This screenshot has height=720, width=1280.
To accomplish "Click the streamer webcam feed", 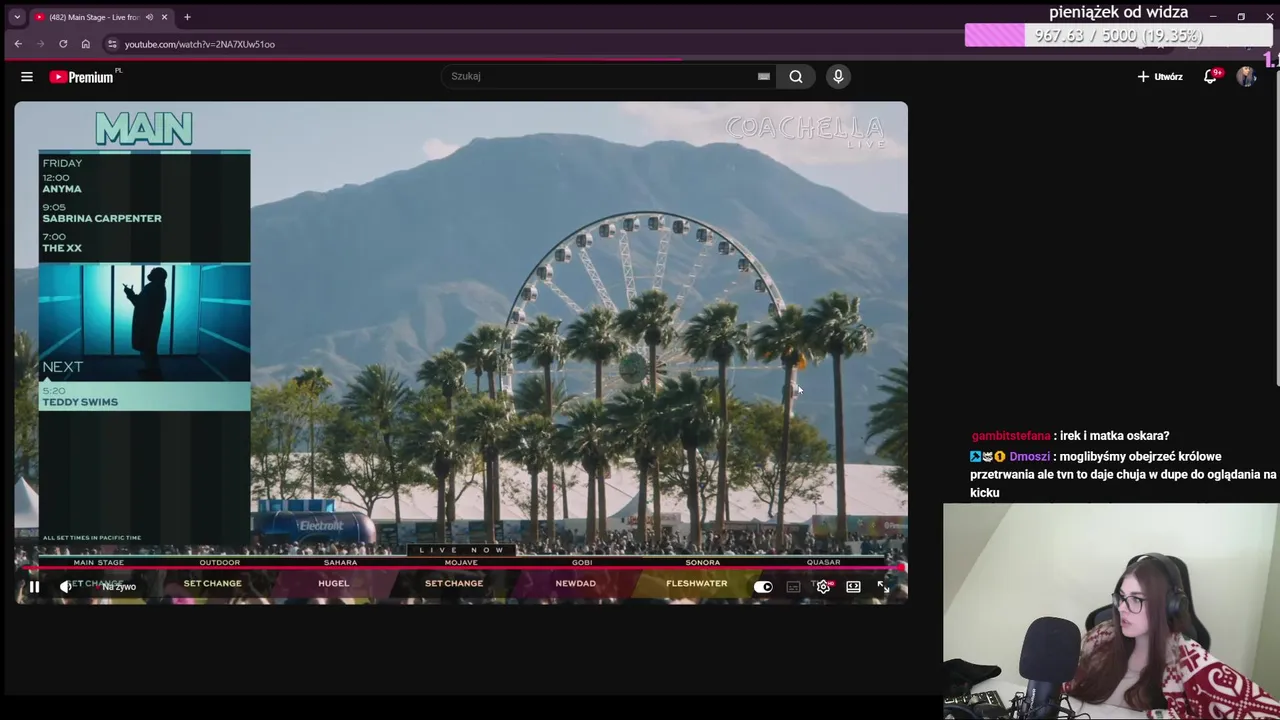I will (x=1111, y=611).
